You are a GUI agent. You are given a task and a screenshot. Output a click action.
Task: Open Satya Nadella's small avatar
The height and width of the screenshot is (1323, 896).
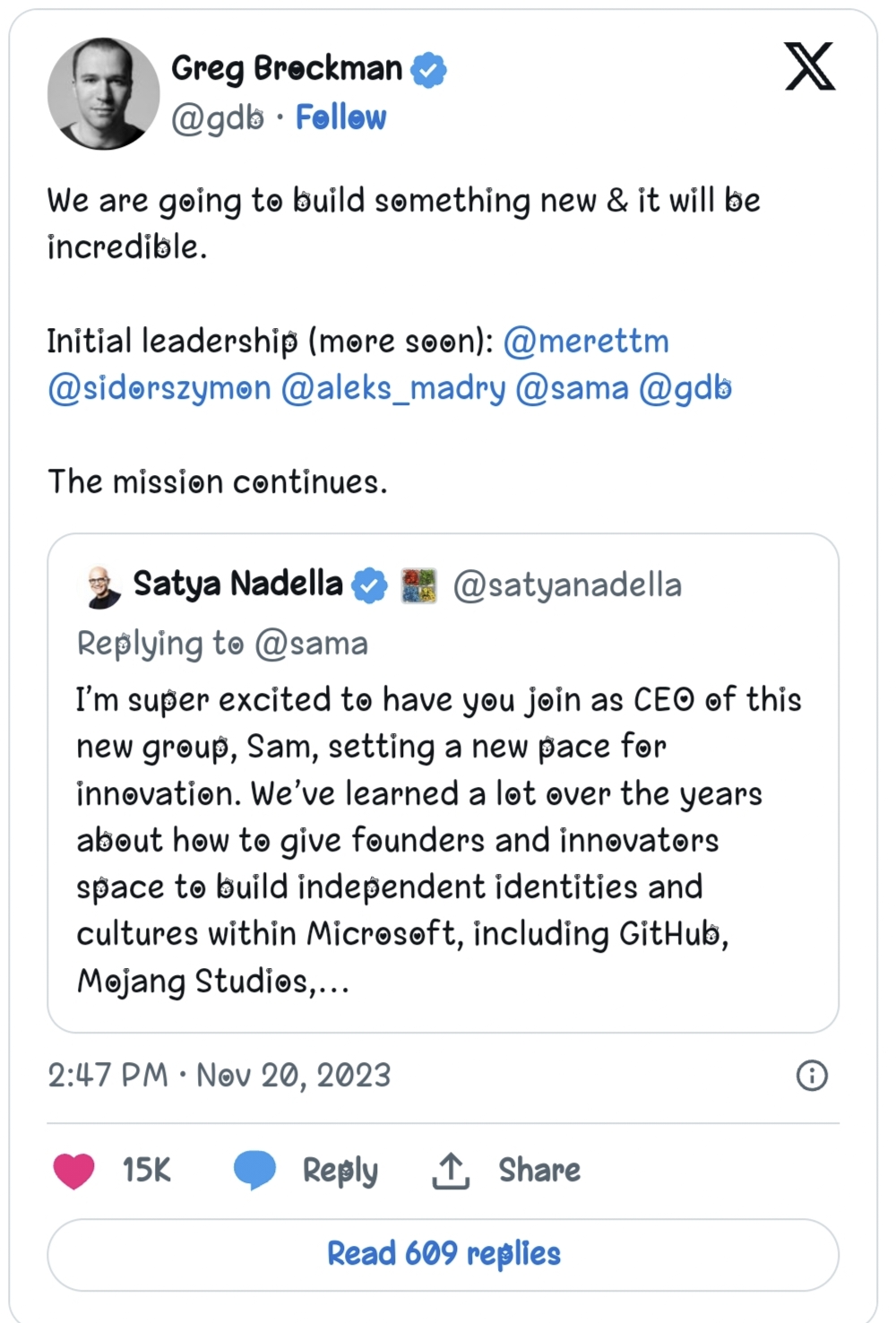(101, 587)
